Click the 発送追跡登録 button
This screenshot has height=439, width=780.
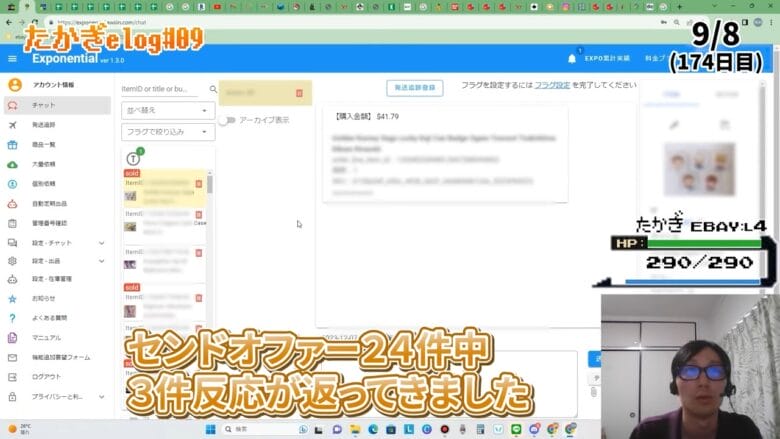coord(415,88)
